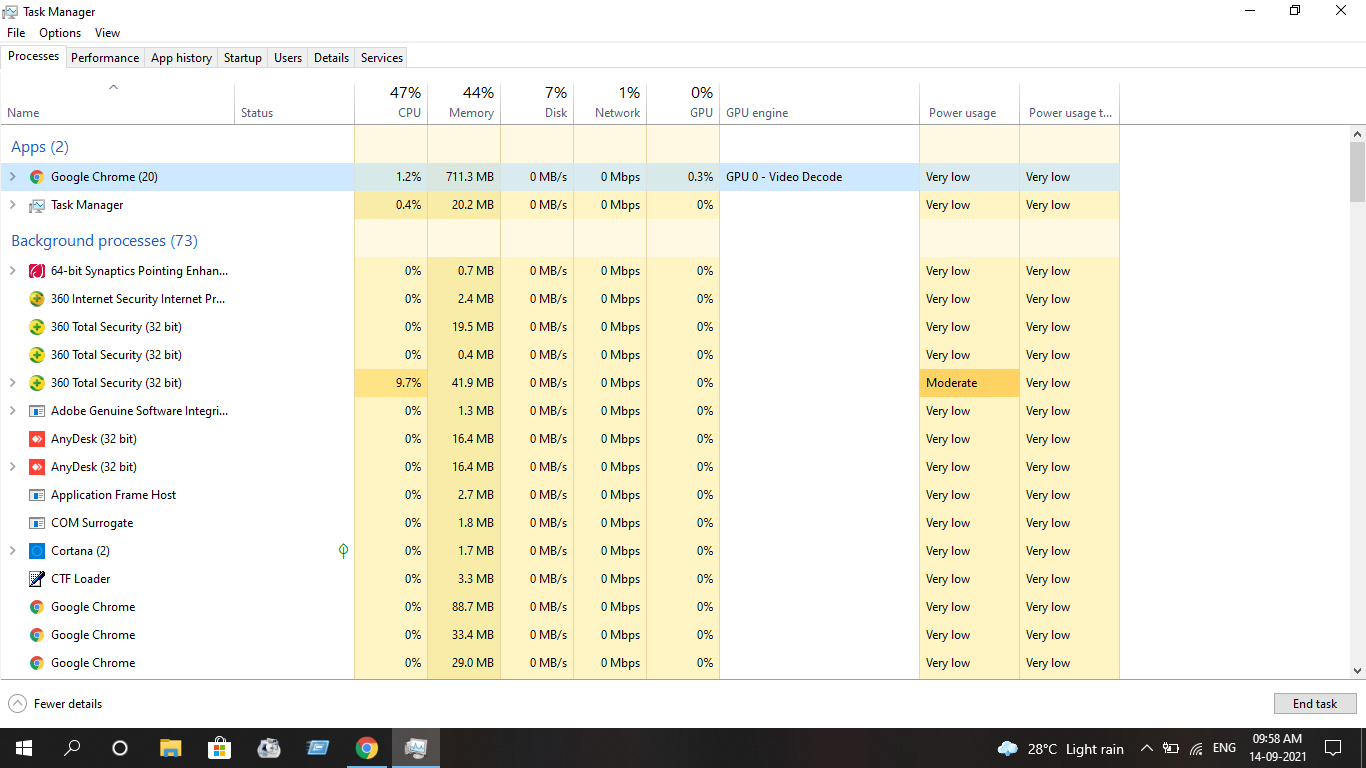Click the Cortana process icon
The image size is (1366, 768).
[x=37, y=551]
